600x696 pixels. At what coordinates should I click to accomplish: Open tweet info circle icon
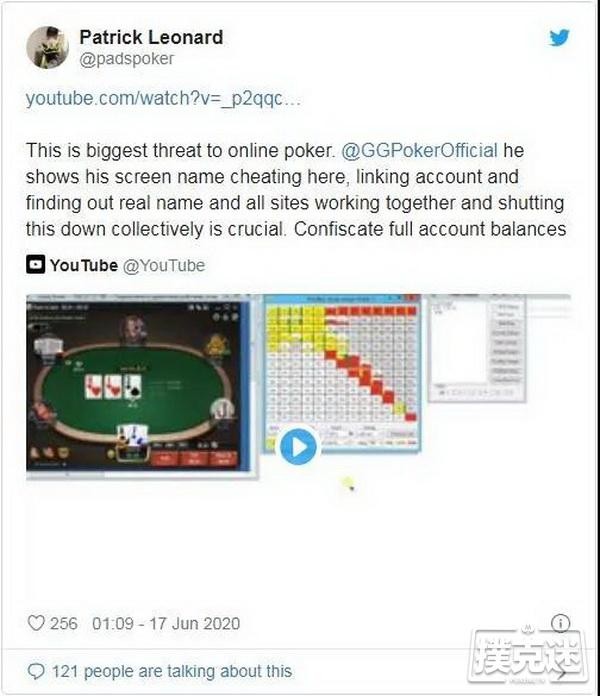point(561,623)
